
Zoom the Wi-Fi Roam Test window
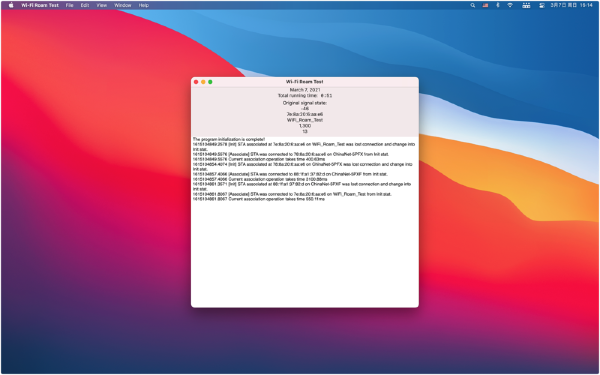(210, 82)
